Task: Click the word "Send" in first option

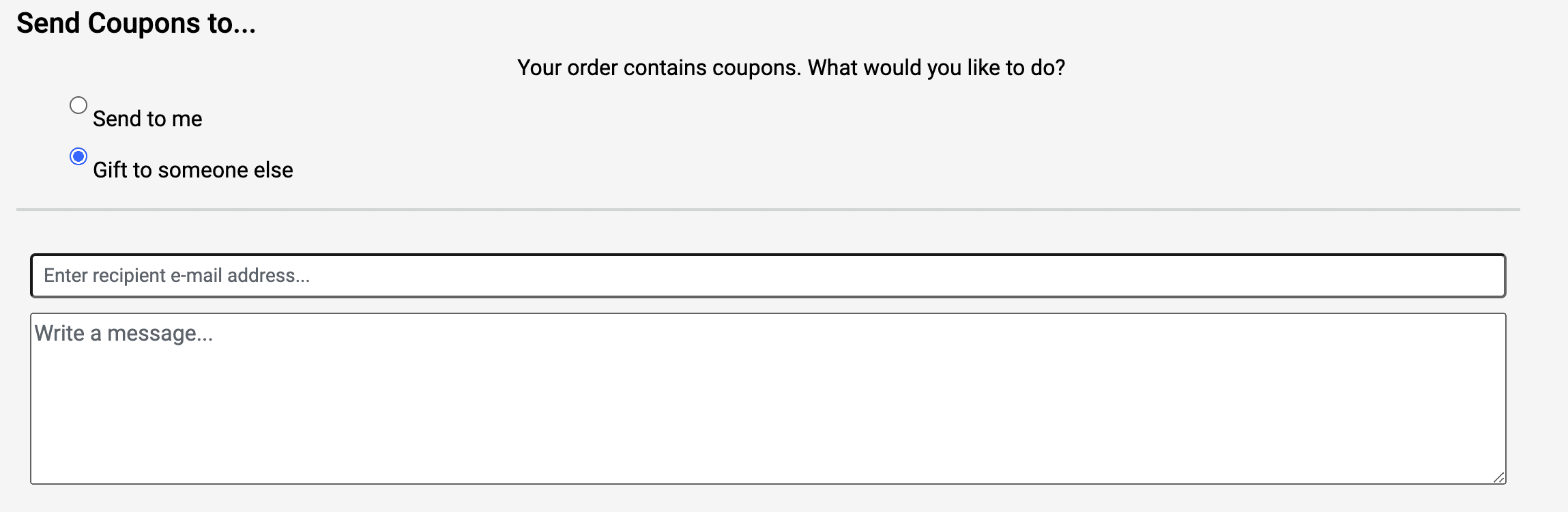Action: coord(117,119)
